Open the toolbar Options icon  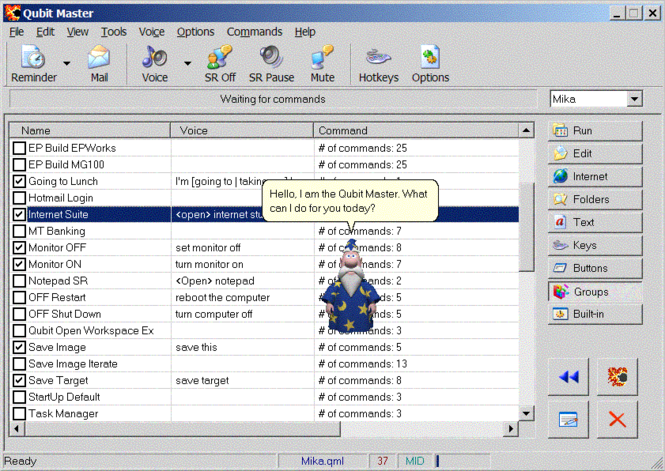tap(430, 64)
